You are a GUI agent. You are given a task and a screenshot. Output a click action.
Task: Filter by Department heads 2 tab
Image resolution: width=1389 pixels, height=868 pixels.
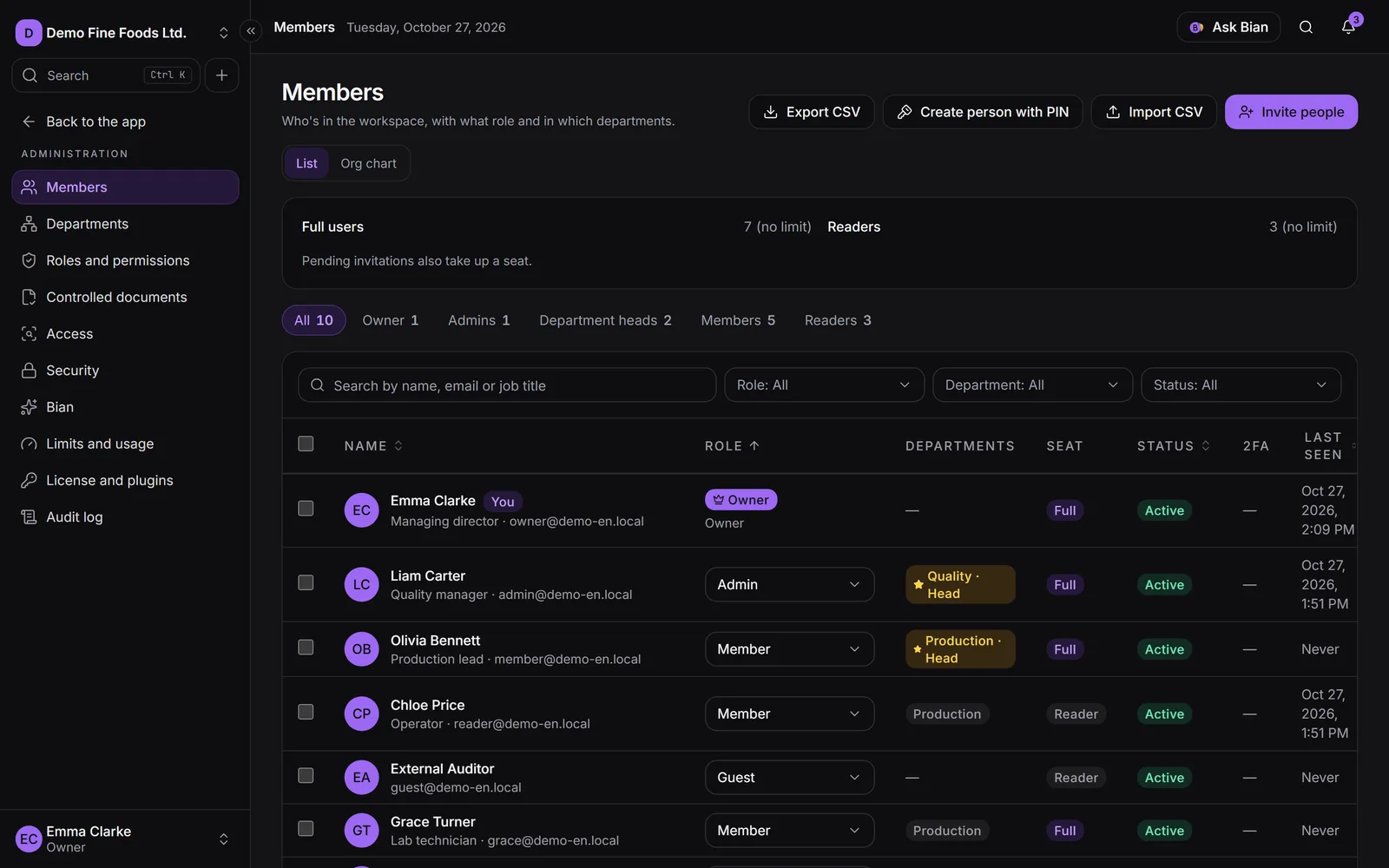coord(605,320)
